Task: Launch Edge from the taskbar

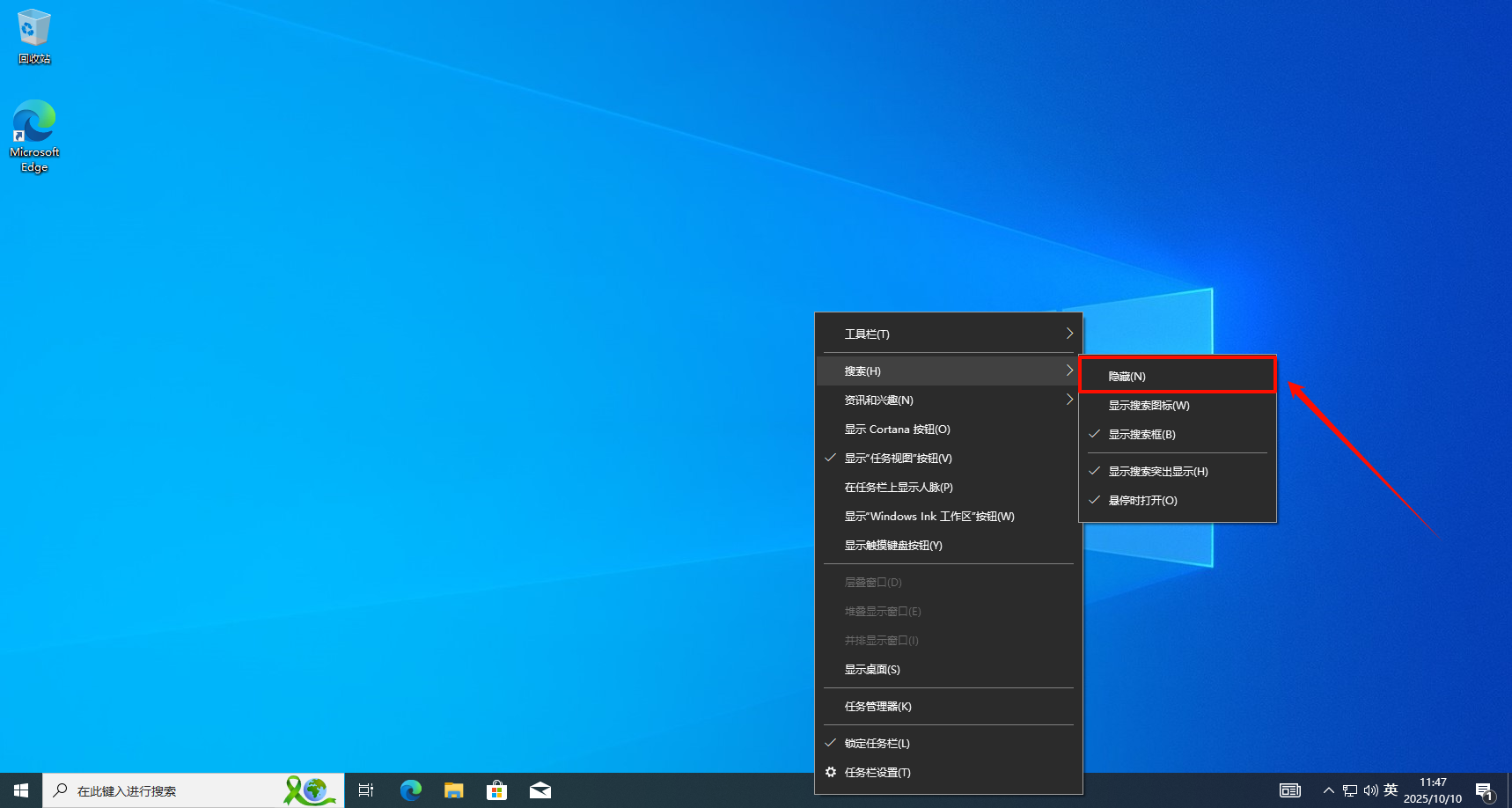Action: click(x=410, y=790)
